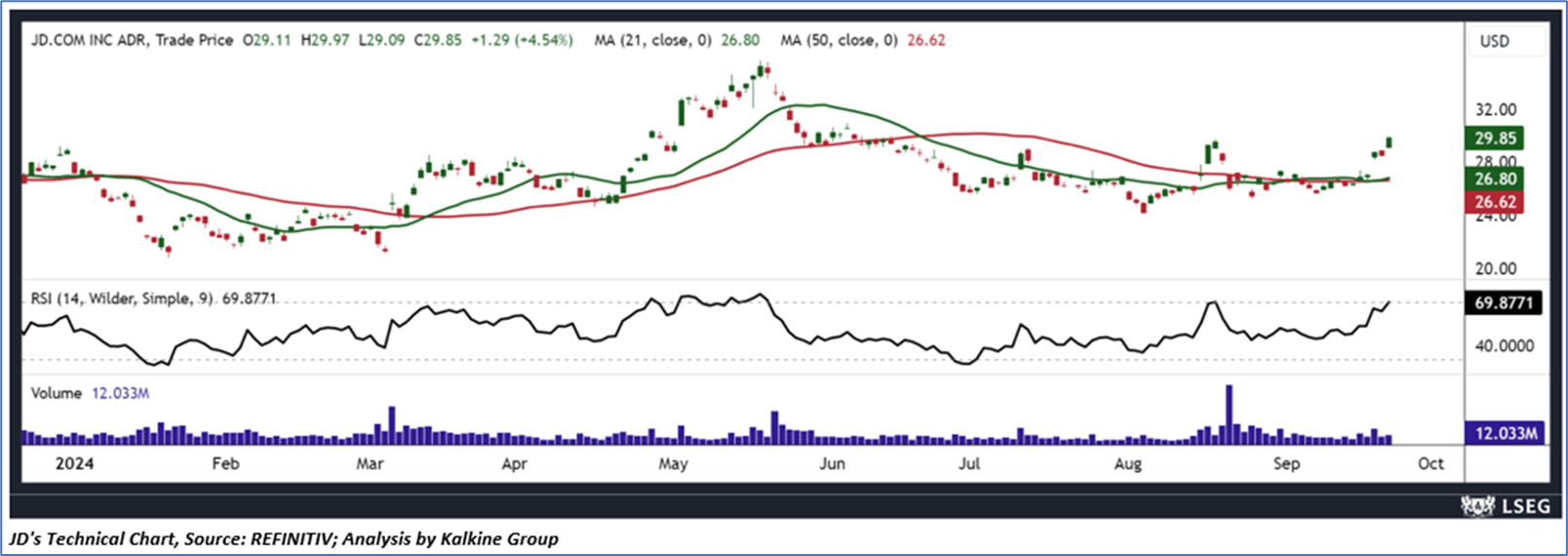Click the 29.85 green price label
This screenshot has height=556, width=1568.
coord(1495,139)
